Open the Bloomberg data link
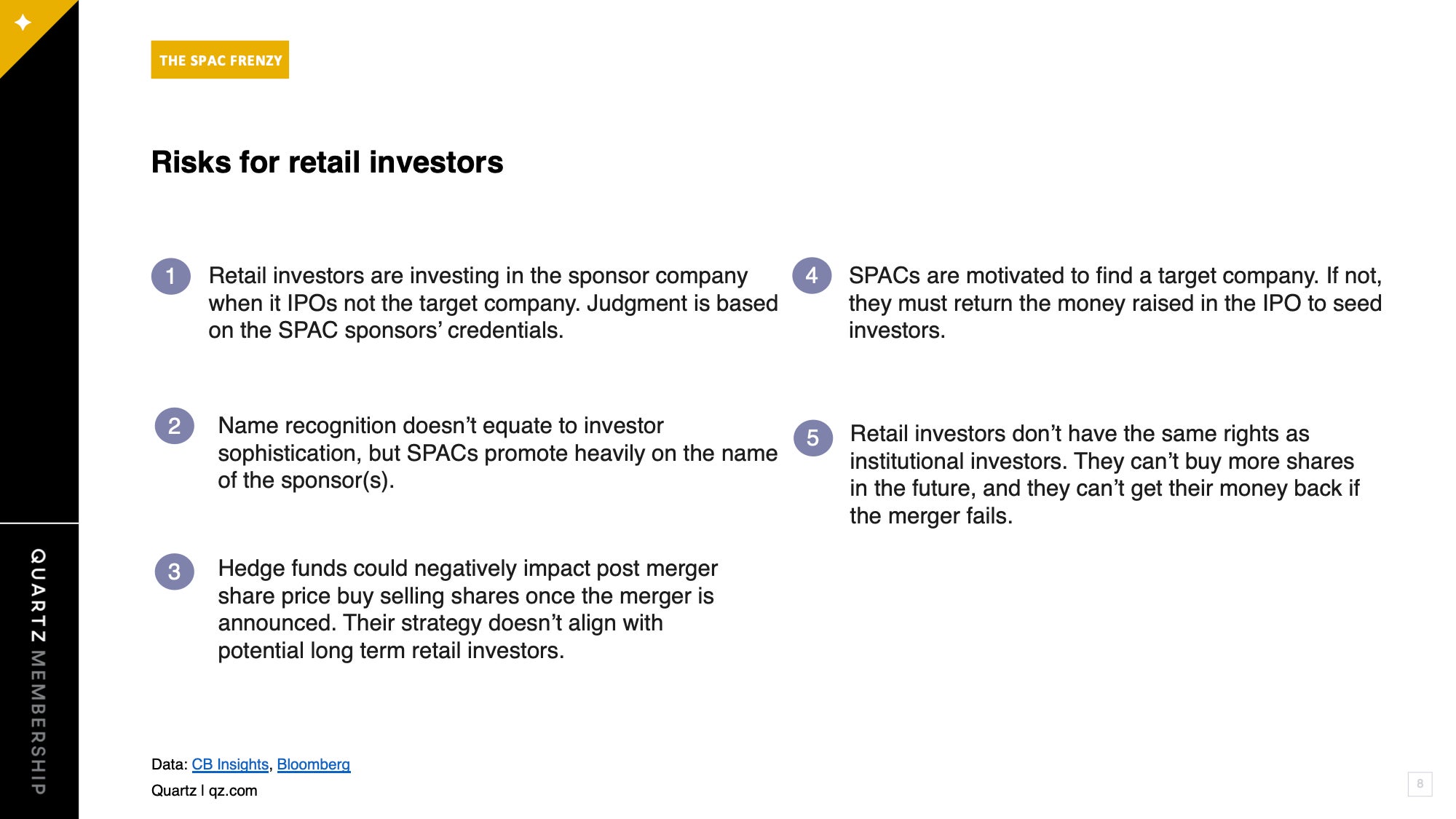1456x819 pixels. pyautogui.click(x=314, y=764)
